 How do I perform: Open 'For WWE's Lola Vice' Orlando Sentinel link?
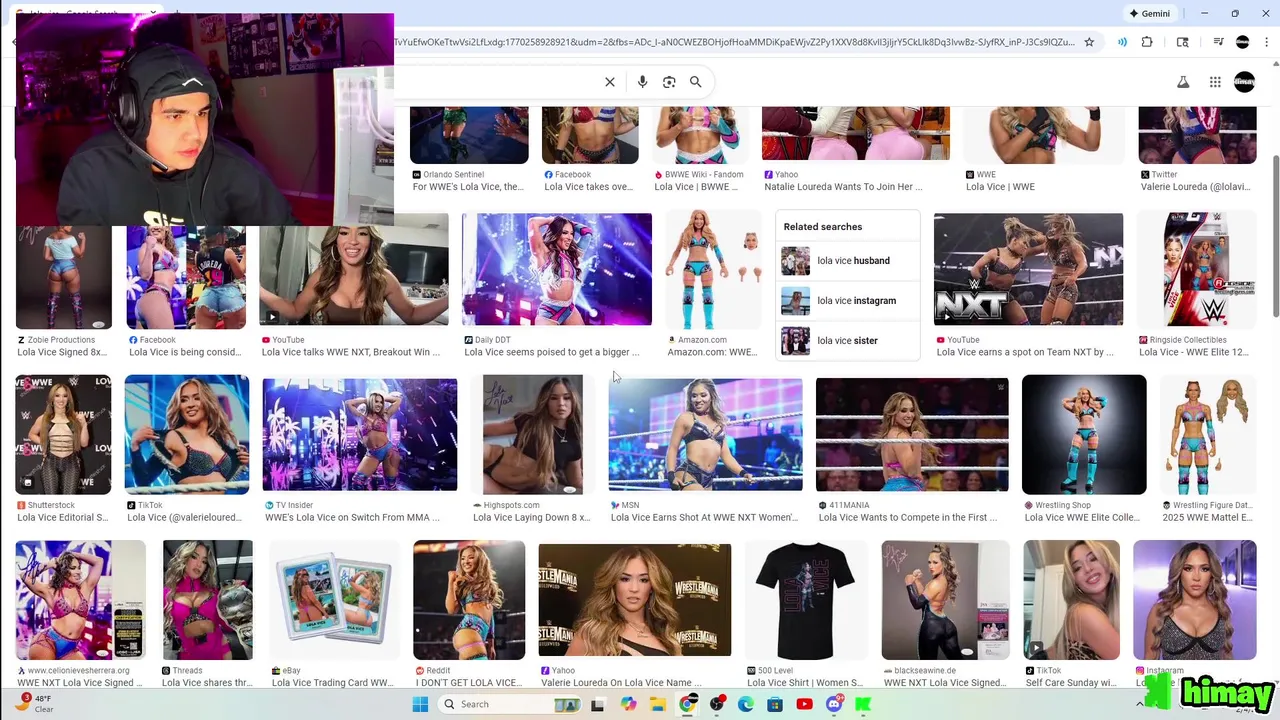pos(468,187)
